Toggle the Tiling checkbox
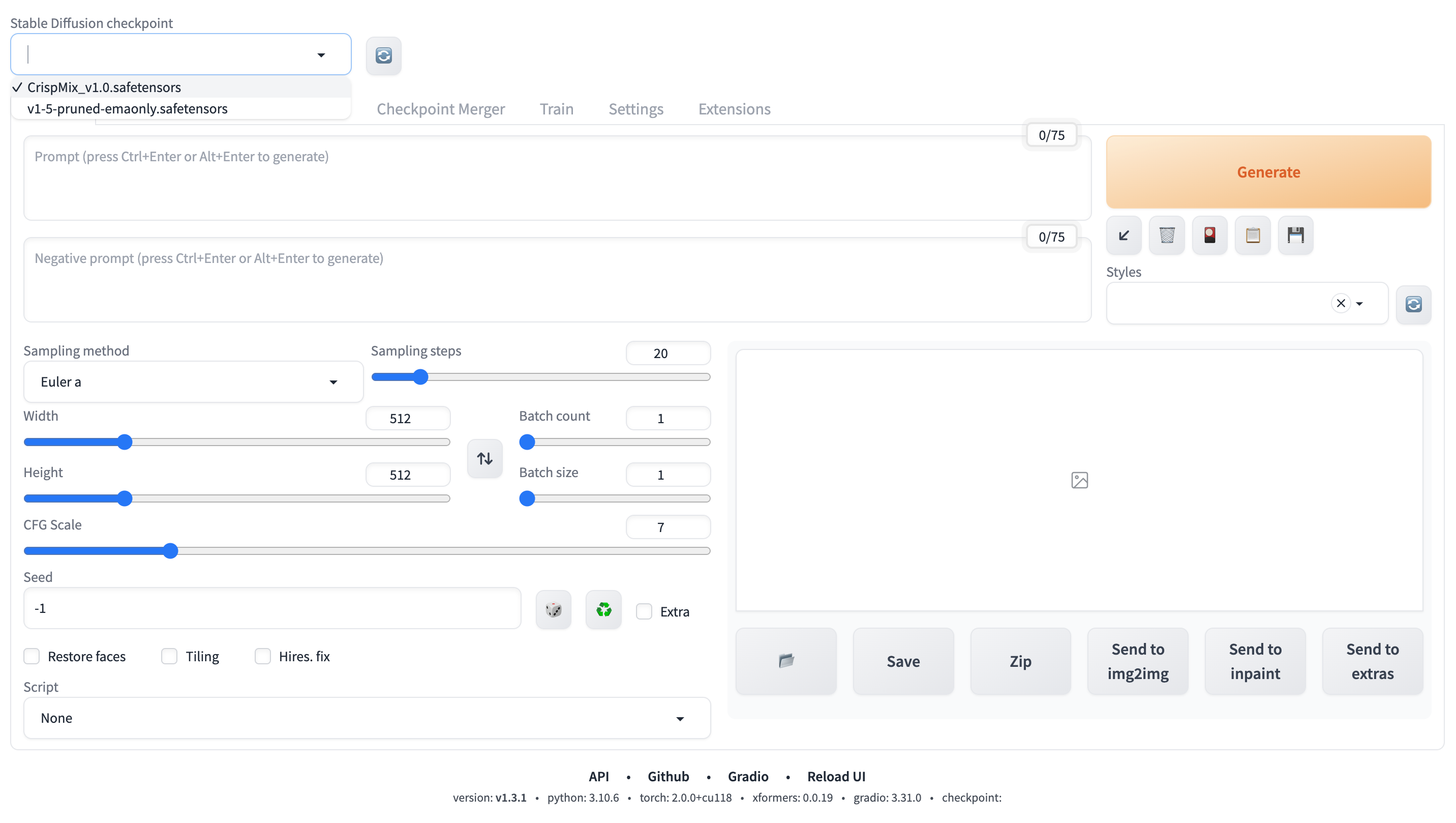Viewport: 1456px width, 823px height. (x=169, y=656)
